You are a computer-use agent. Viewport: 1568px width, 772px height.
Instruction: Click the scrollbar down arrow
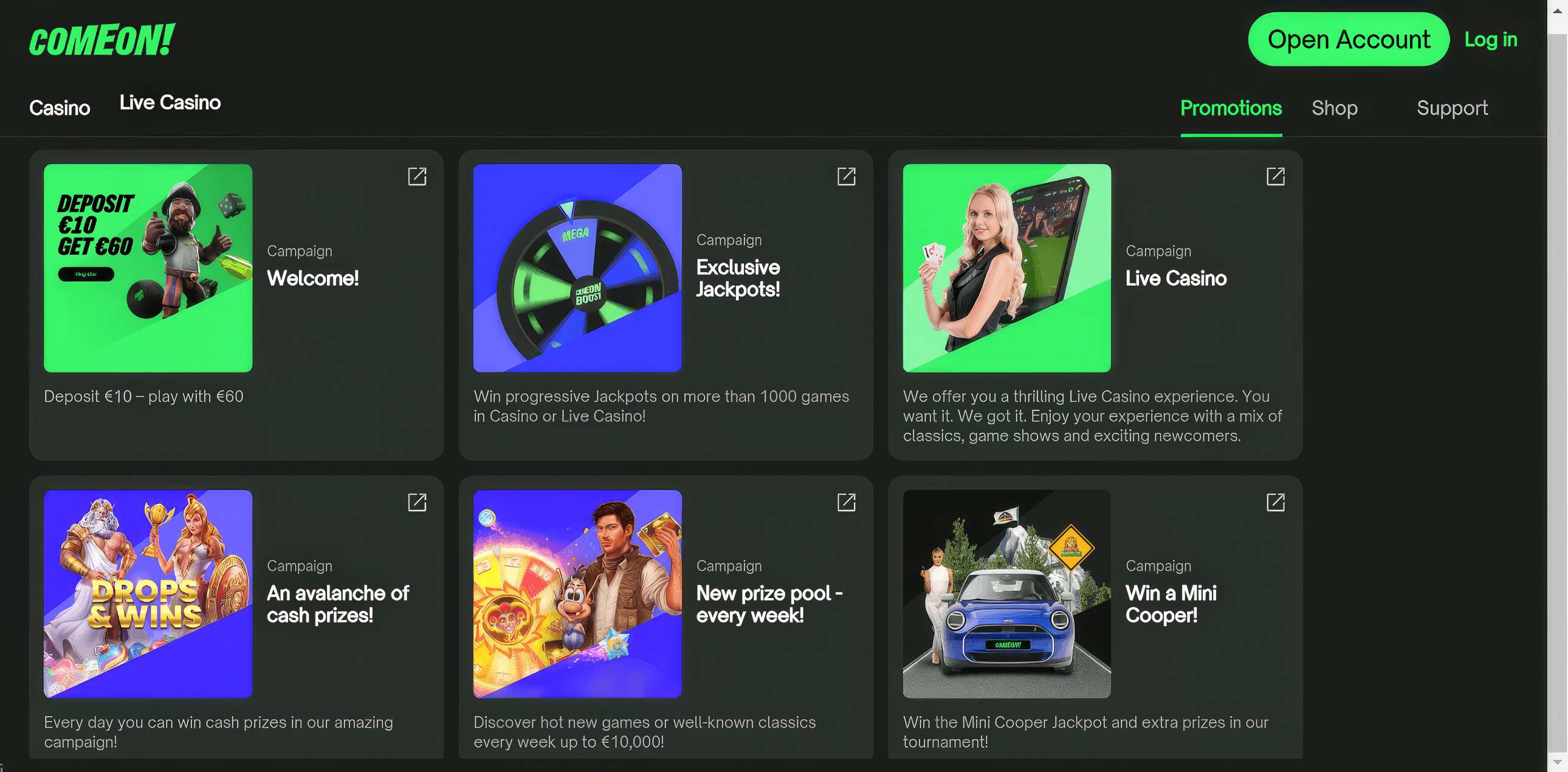tap(1557, 762)
